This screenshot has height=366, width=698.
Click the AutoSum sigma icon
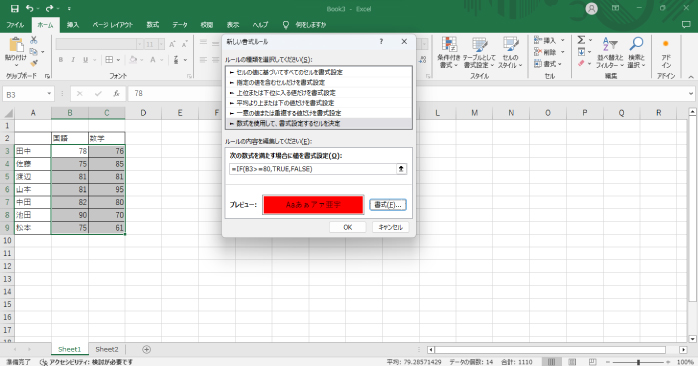click(581, 40)
